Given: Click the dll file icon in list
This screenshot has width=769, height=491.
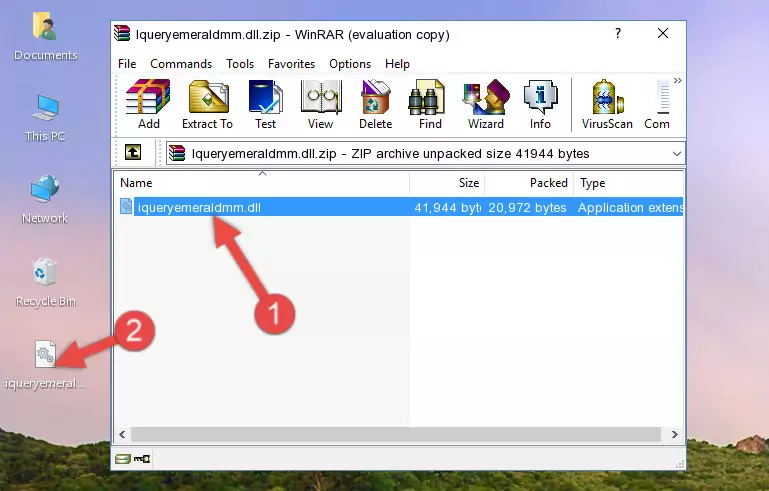Looking at the screenshot, I should point(126,207).
